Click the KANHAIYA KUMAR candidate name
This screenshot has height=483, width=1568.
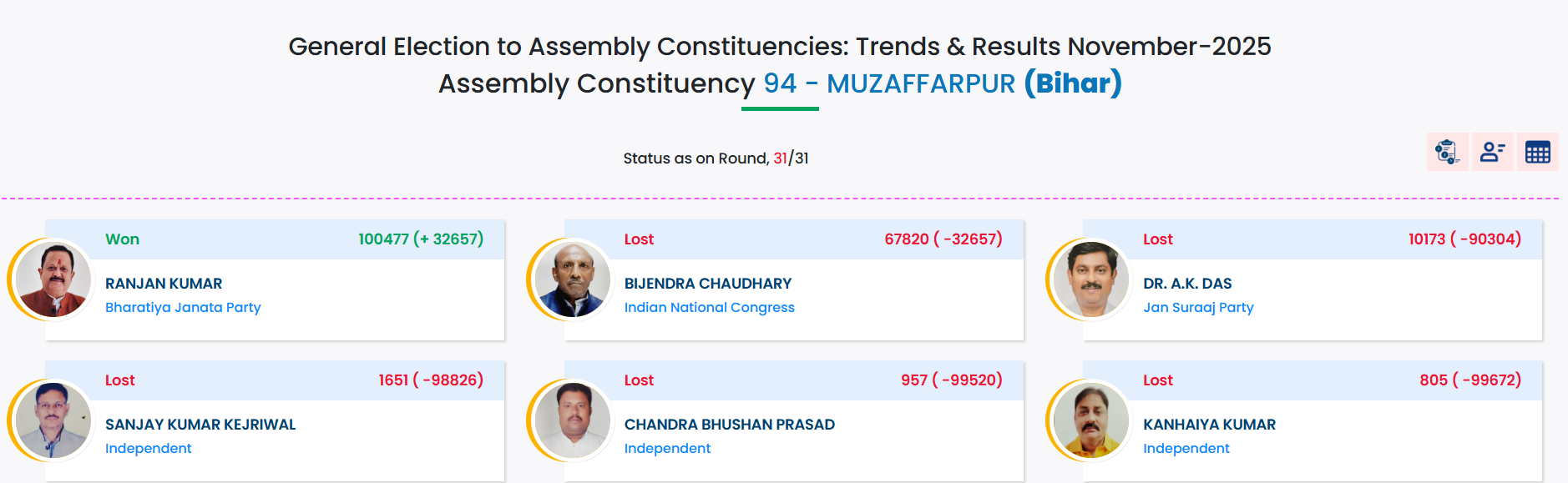pos(1209,425)
